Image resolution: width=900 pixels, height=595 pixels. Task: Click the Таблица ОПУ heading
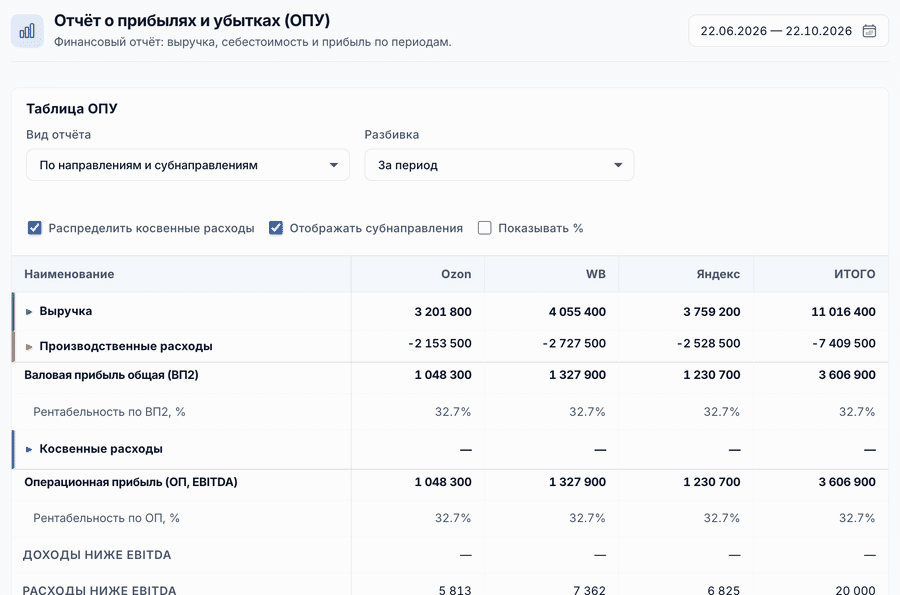[x=72, y=108]
